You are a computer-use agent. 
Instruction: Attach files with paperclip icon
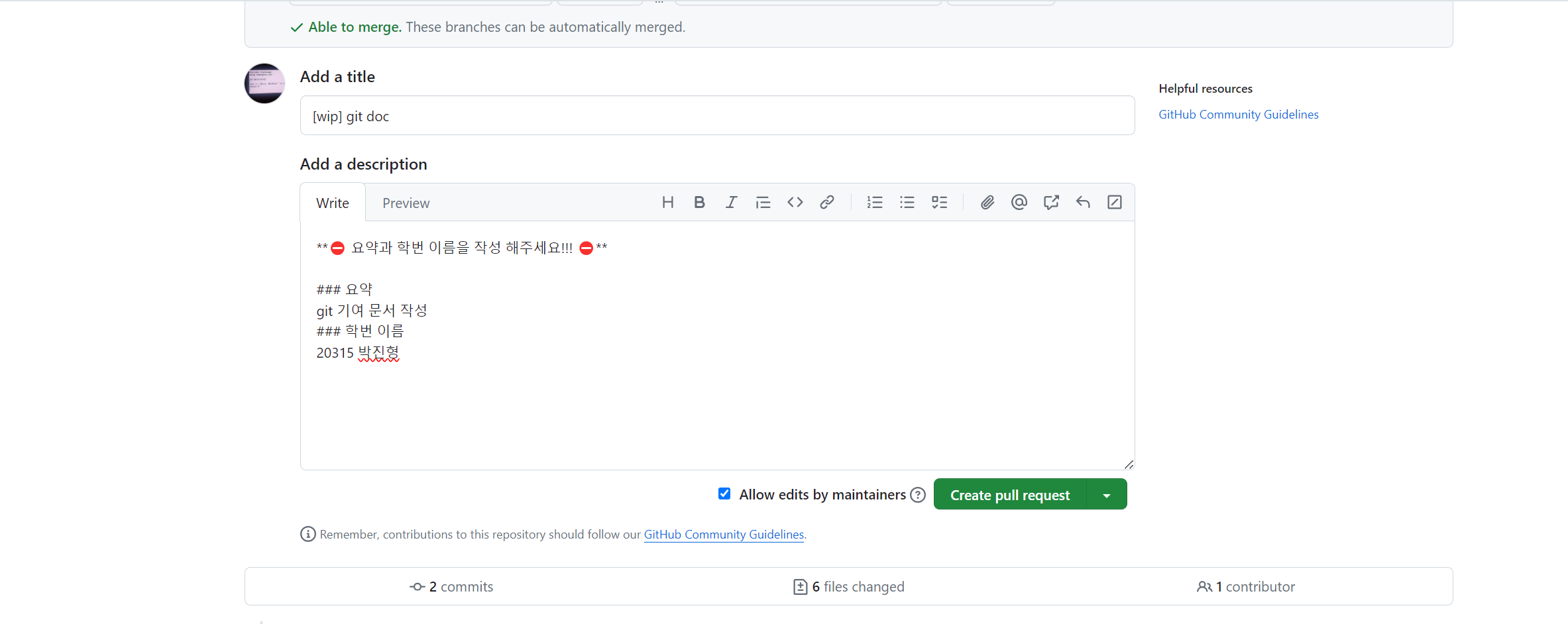(x=987, y=203)
